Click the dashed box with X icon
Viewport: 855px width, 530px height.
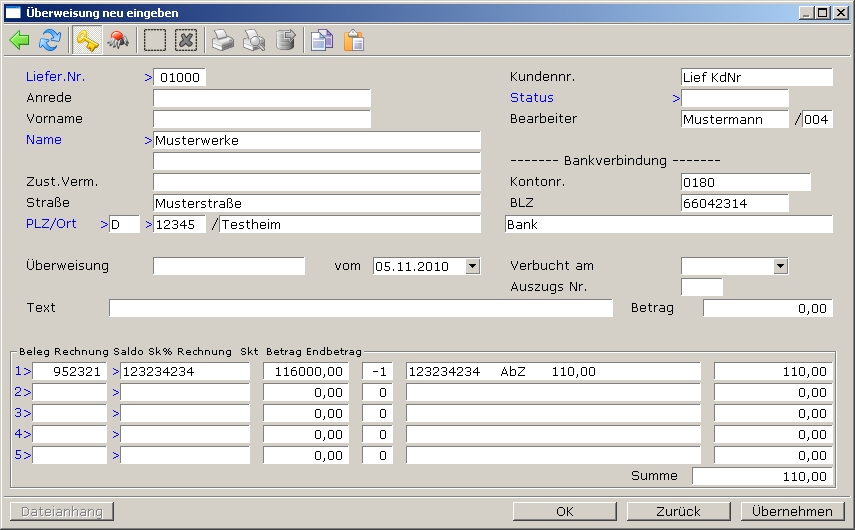click(186, 41)
